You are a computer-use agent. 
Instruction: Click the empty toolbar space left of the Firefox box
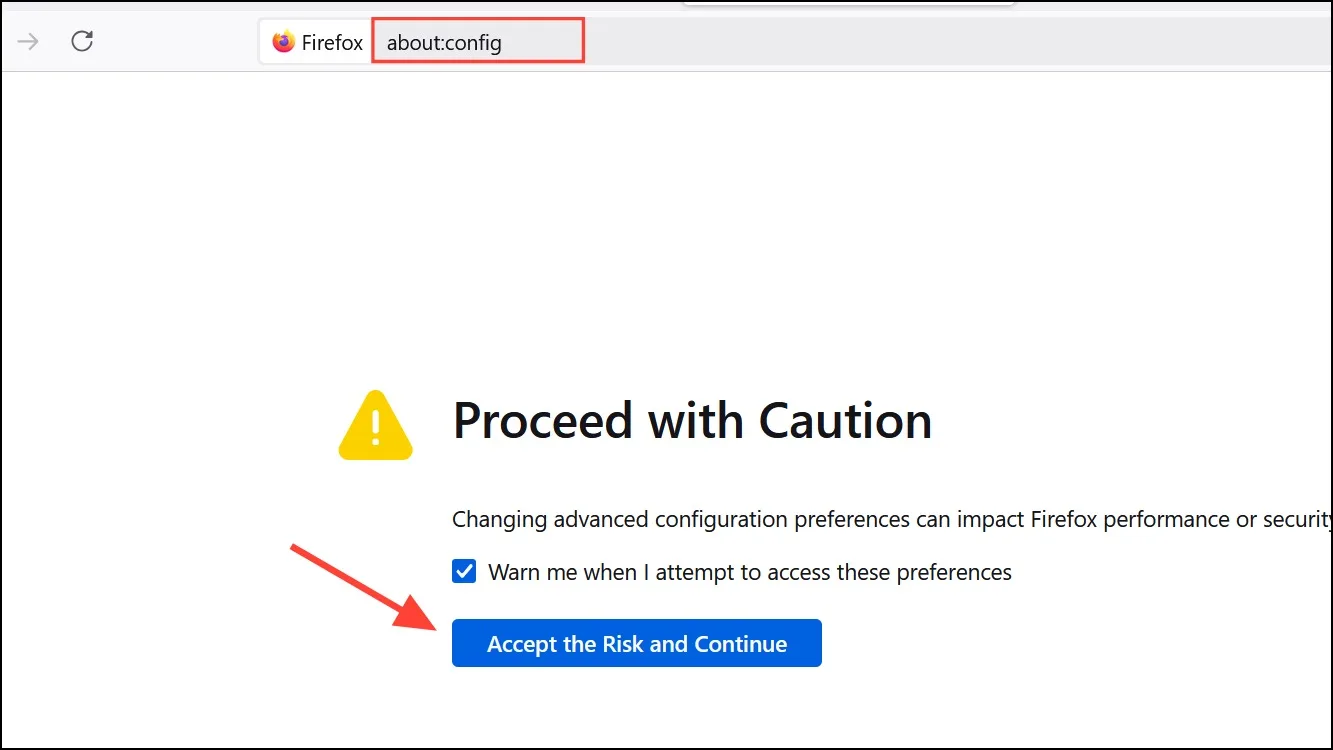tap(178, 43)
